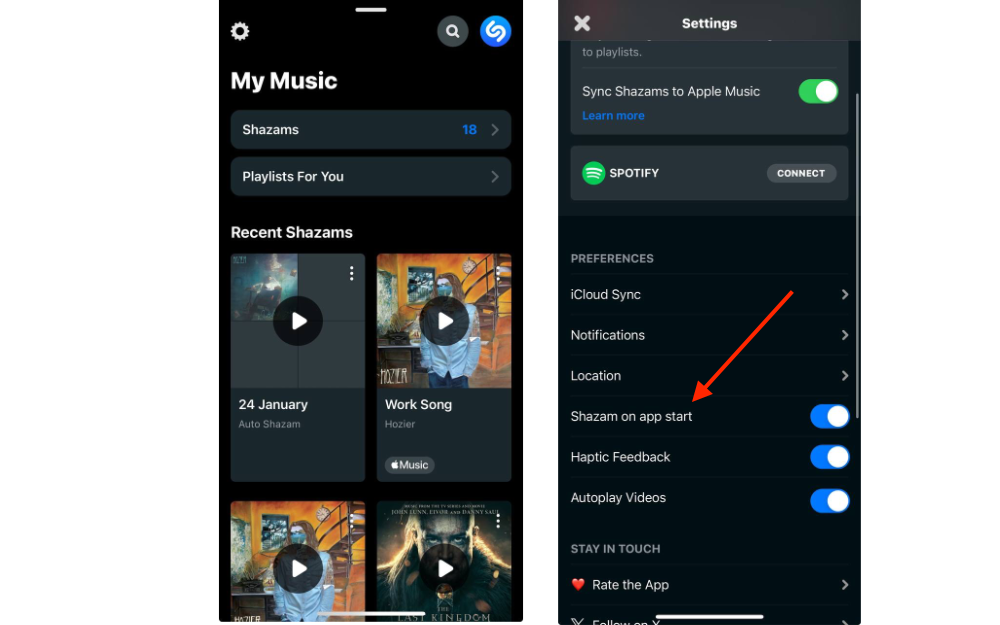Viewport: 1000px width, 625px height.
Task: Tap the drag handle above My Music
Action: tap(371, 10)
